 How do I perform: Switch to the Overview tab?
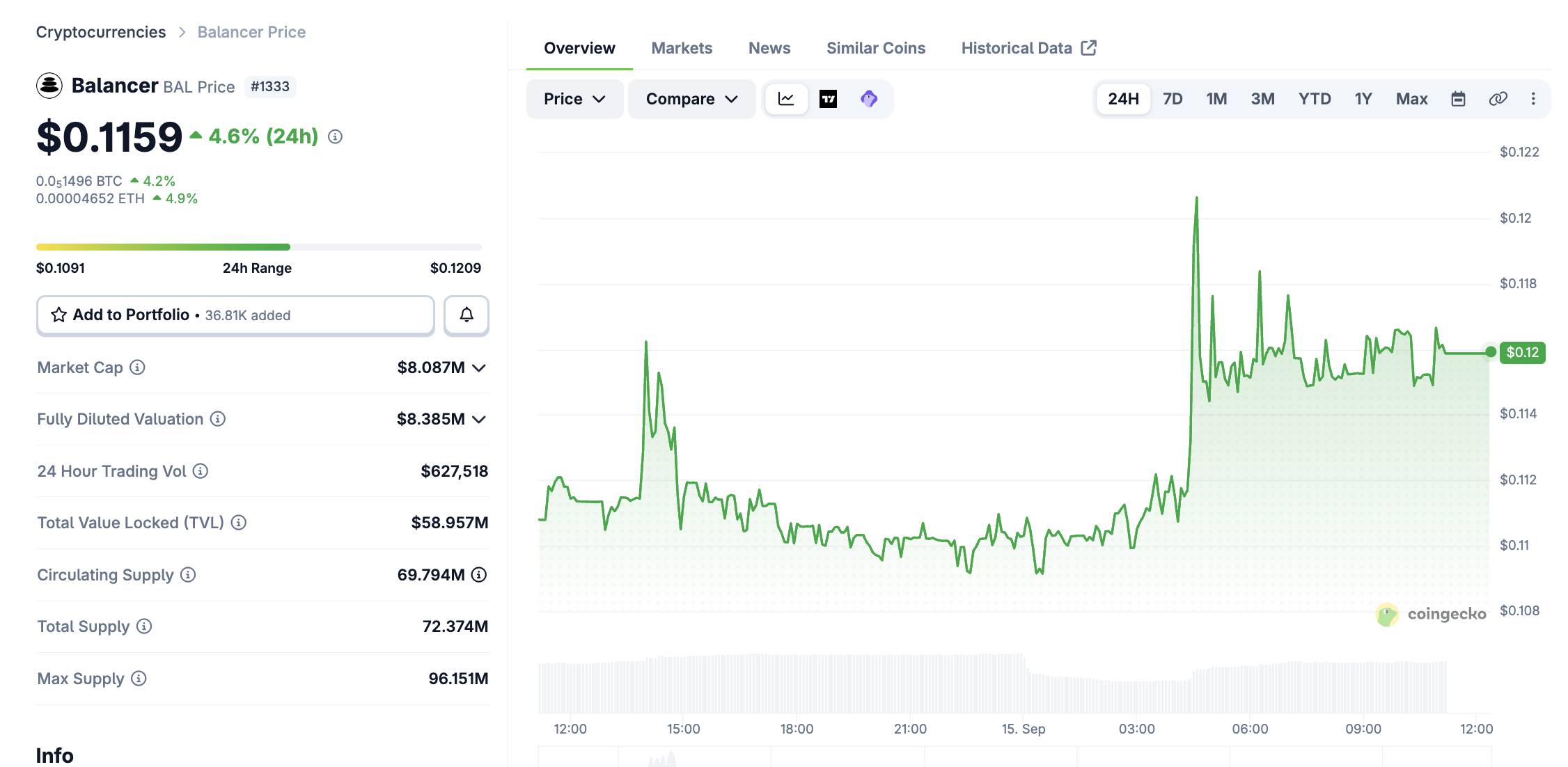(x=579, y=48)
